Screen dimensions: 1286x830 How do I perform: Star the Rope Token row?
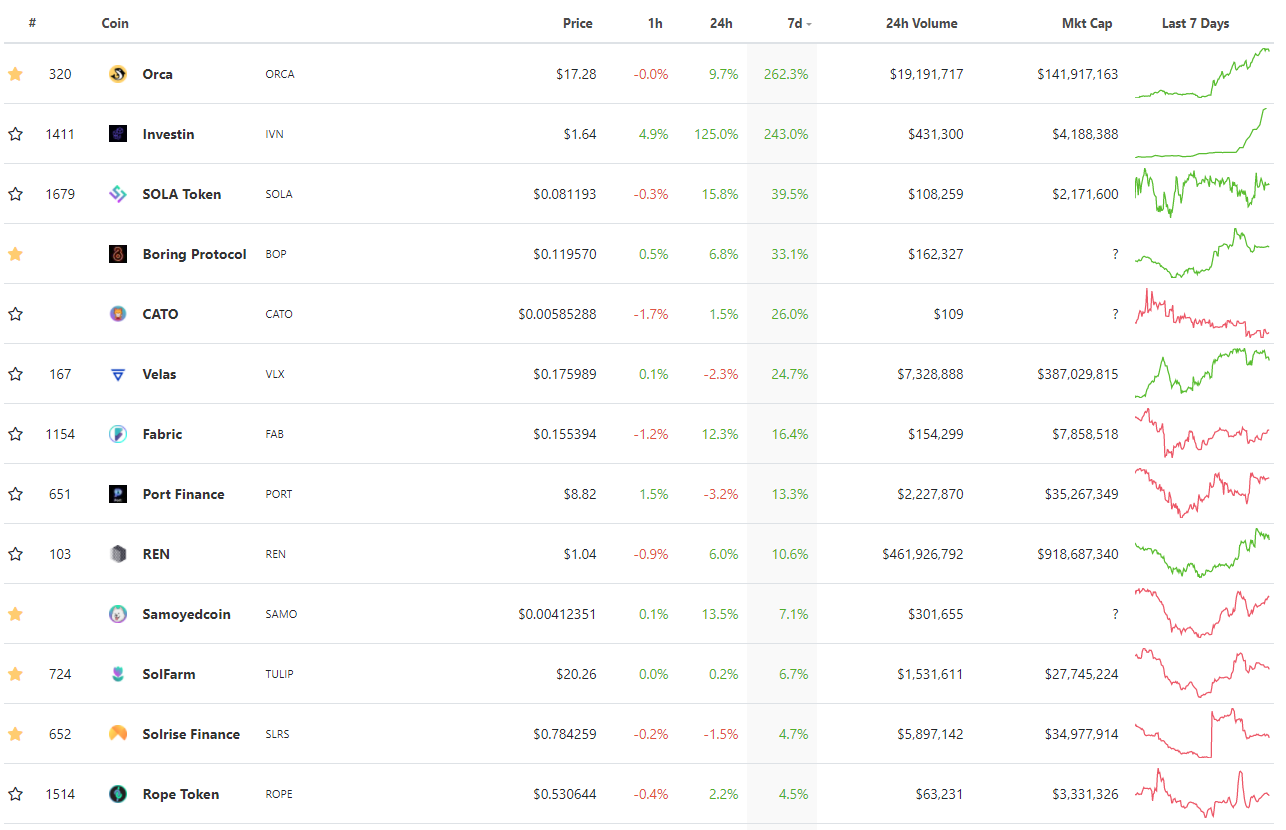[15, 794]
